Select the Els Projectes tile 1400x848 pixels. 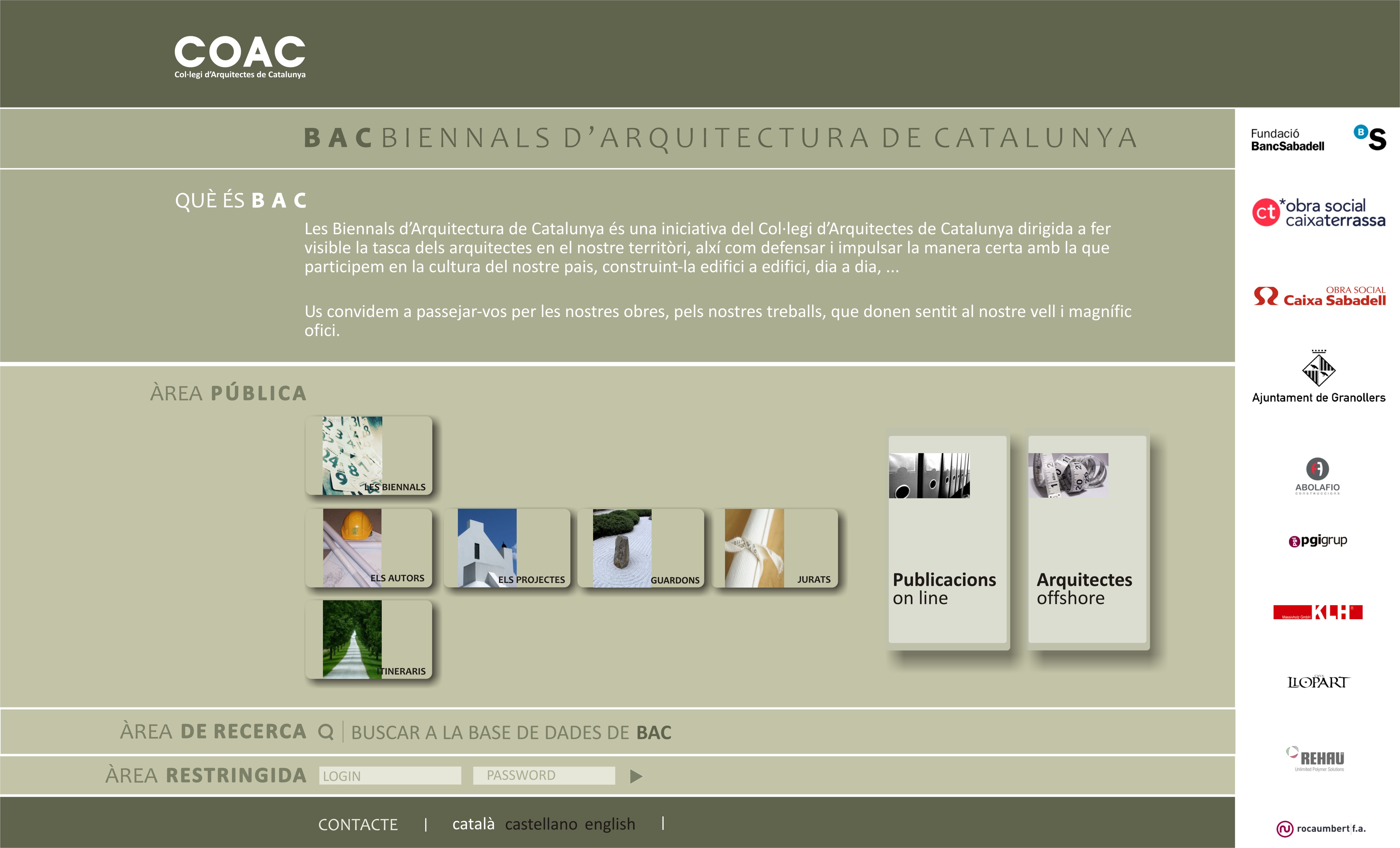507,547
